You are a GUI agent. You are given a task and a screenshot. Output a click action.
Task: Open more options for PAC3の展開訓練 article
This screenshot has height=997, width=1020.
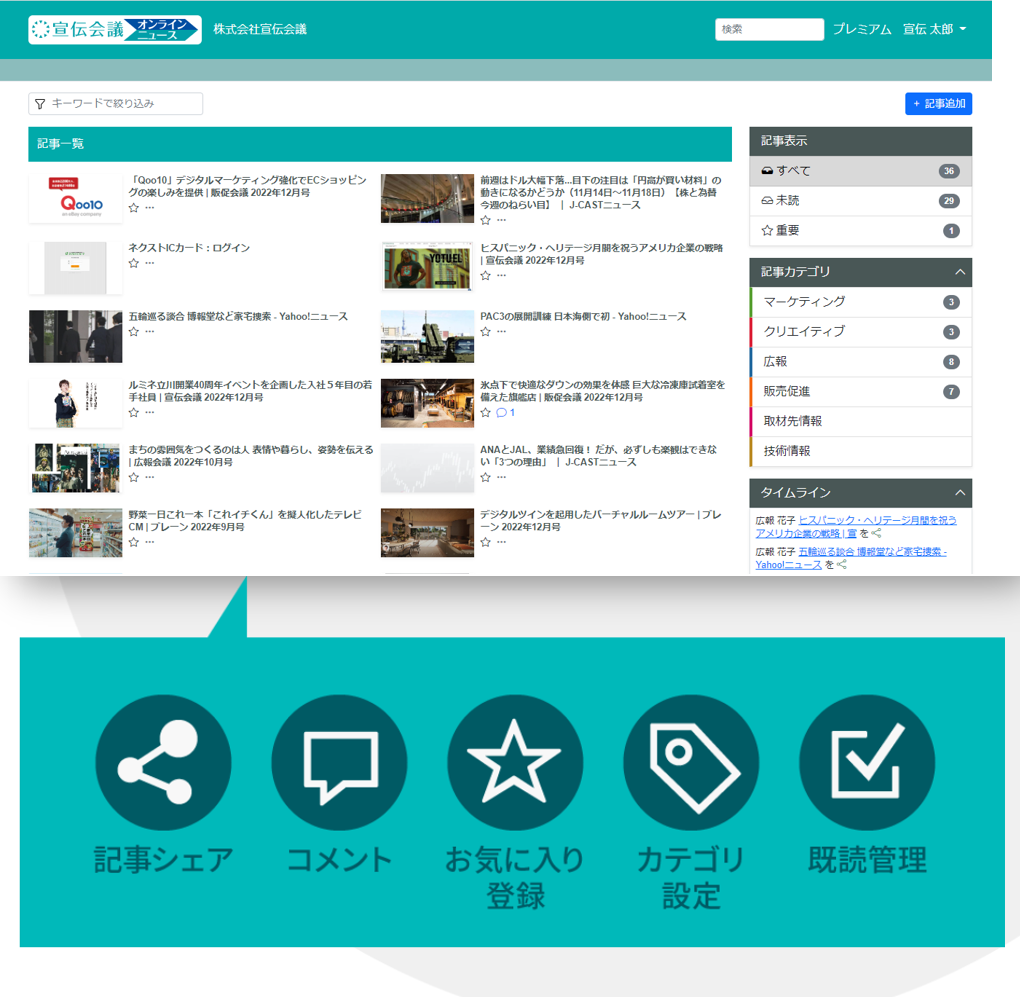[502, 332]
